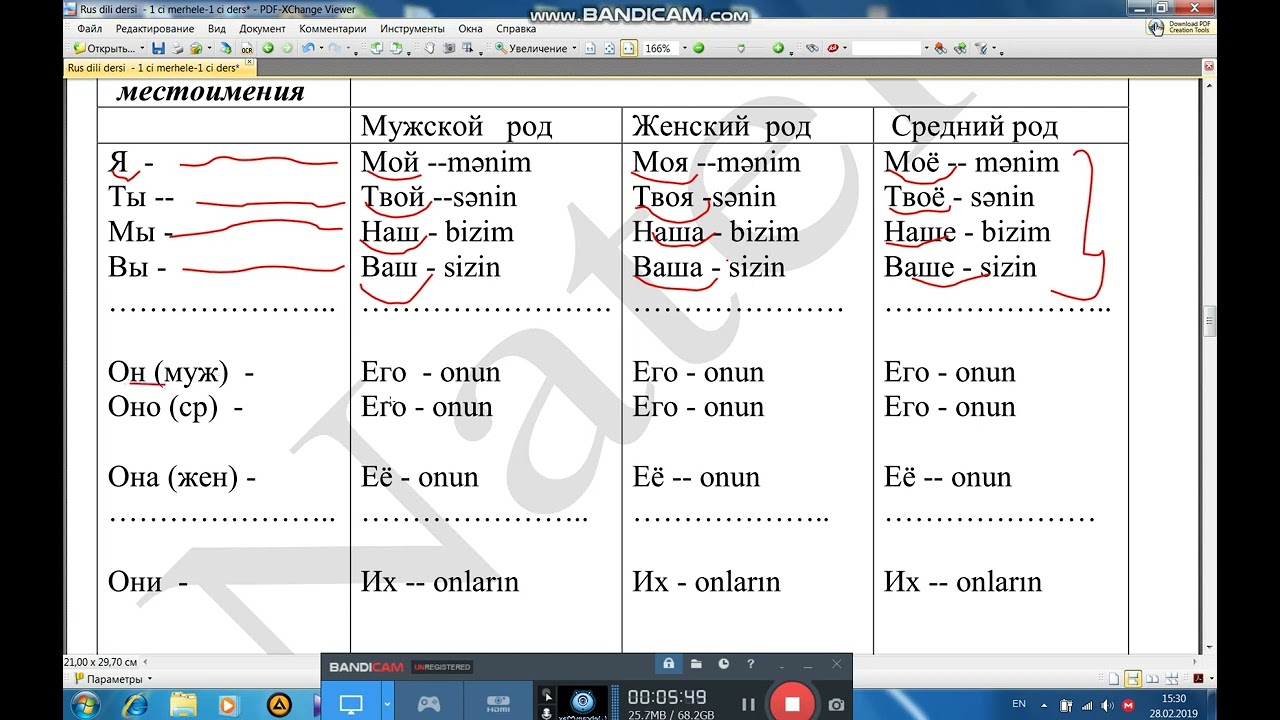Click the Email document icon
The height and width of the screenshot is (720, 1280).
[x=194, y=48]
